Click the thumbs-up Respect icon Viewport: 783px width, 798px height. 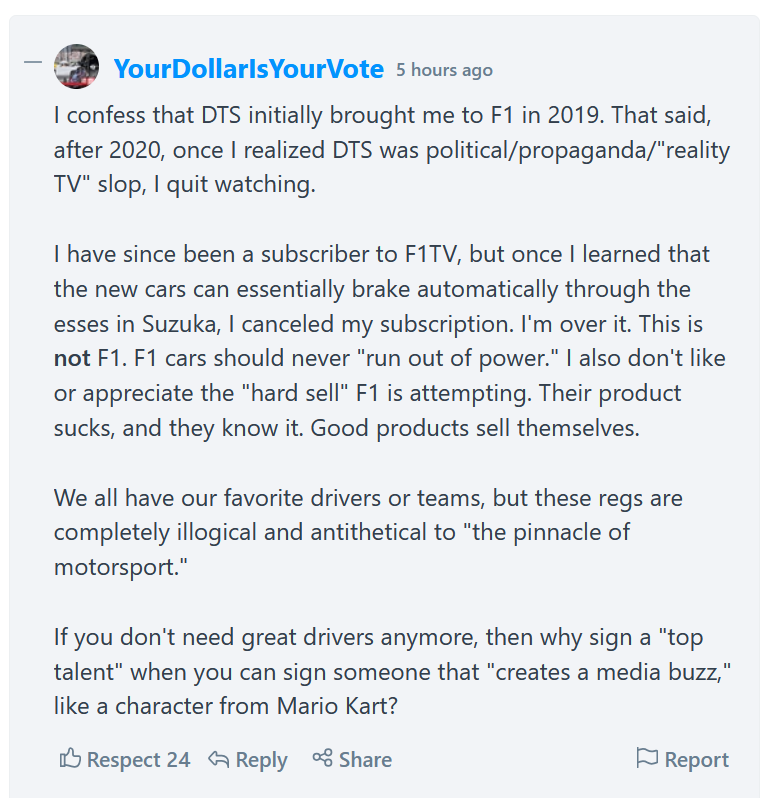(x=70, y=759)
